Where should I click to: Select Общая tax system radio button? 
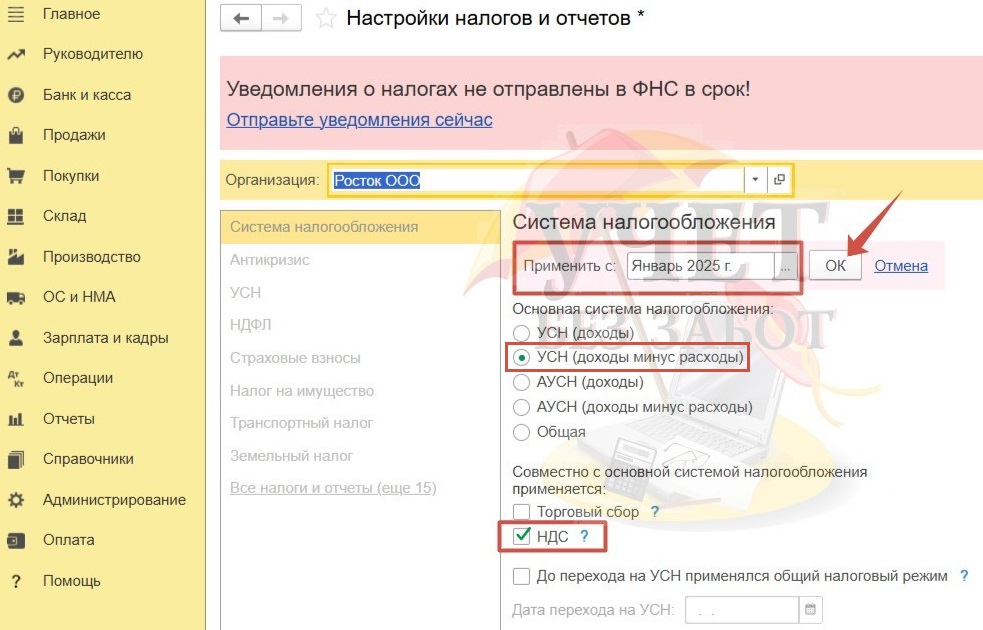coord(521,432)
